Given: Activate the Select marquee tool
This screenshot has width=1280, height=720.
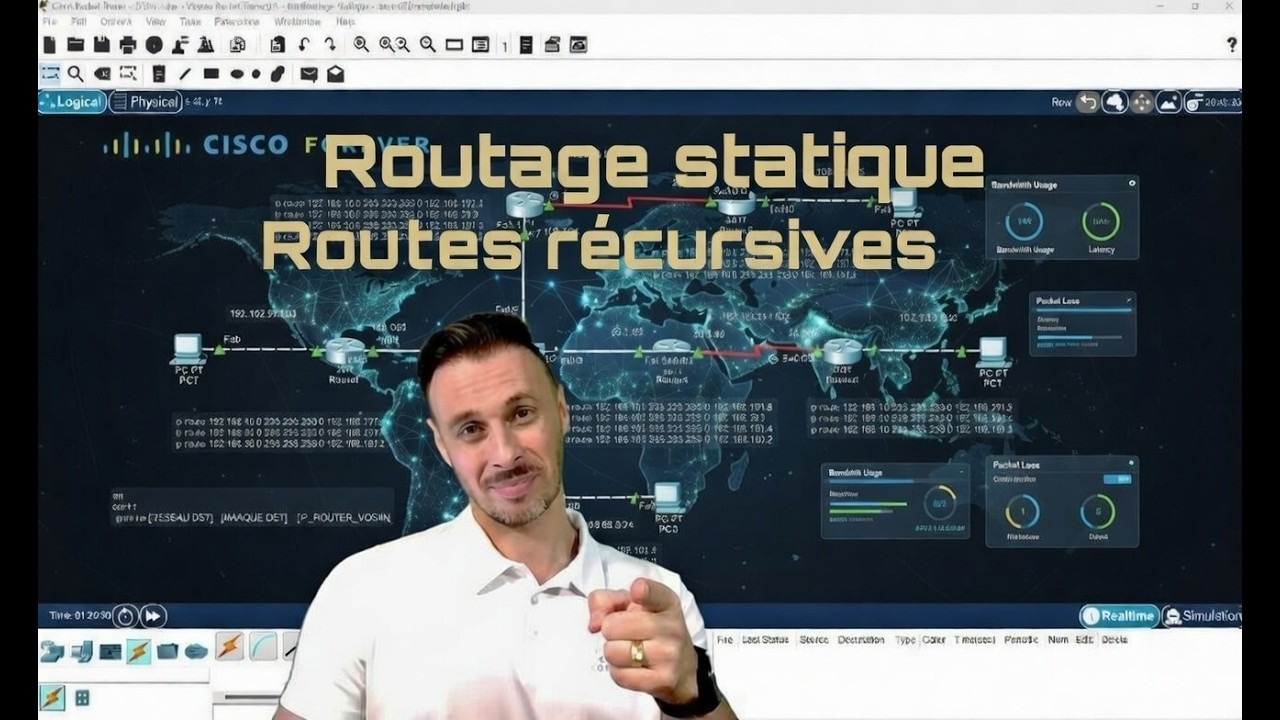Looking at the screenshot, I should (50, 73).
